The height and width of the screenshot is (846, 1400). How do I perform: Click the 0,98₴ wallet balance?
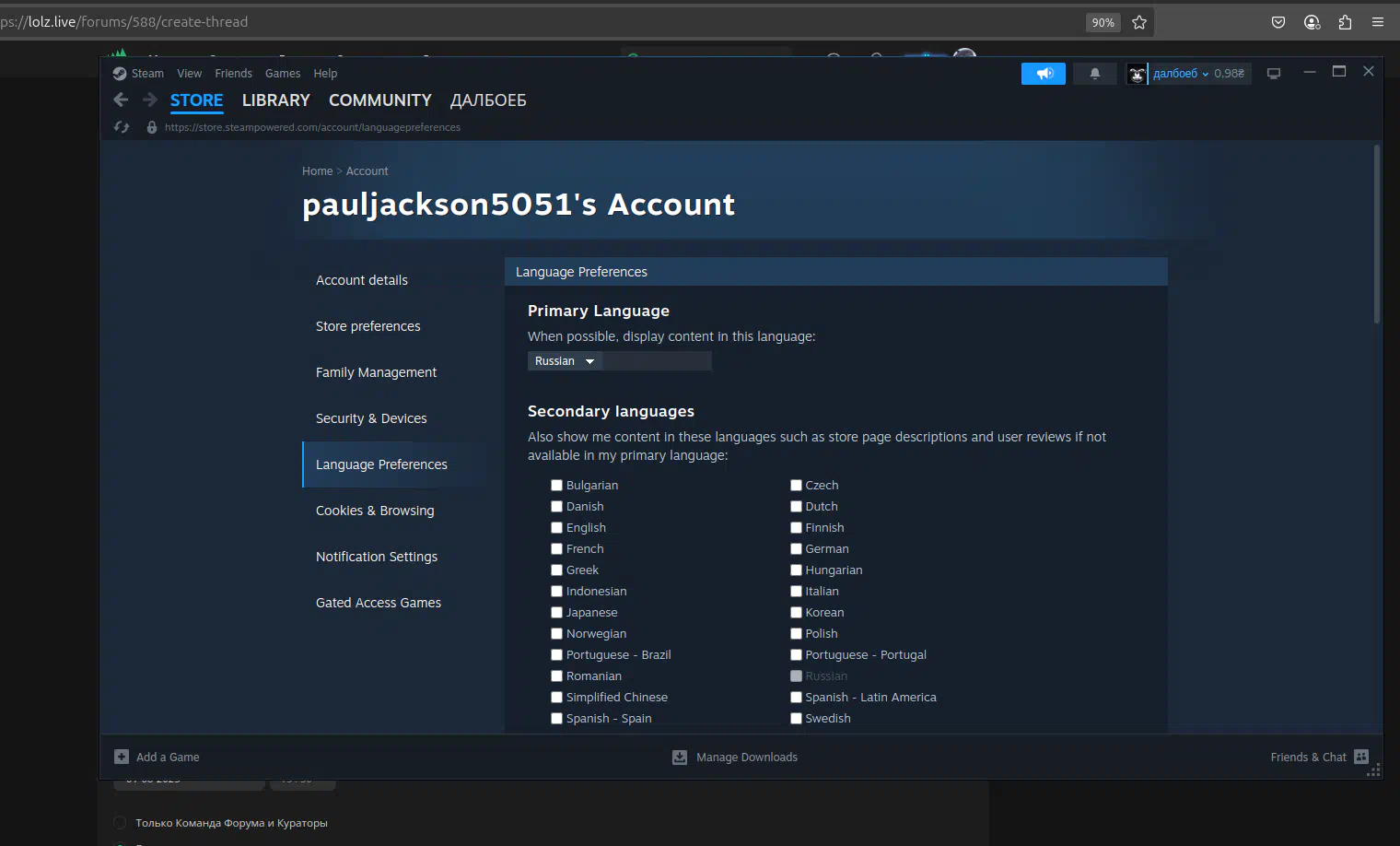1230,74
